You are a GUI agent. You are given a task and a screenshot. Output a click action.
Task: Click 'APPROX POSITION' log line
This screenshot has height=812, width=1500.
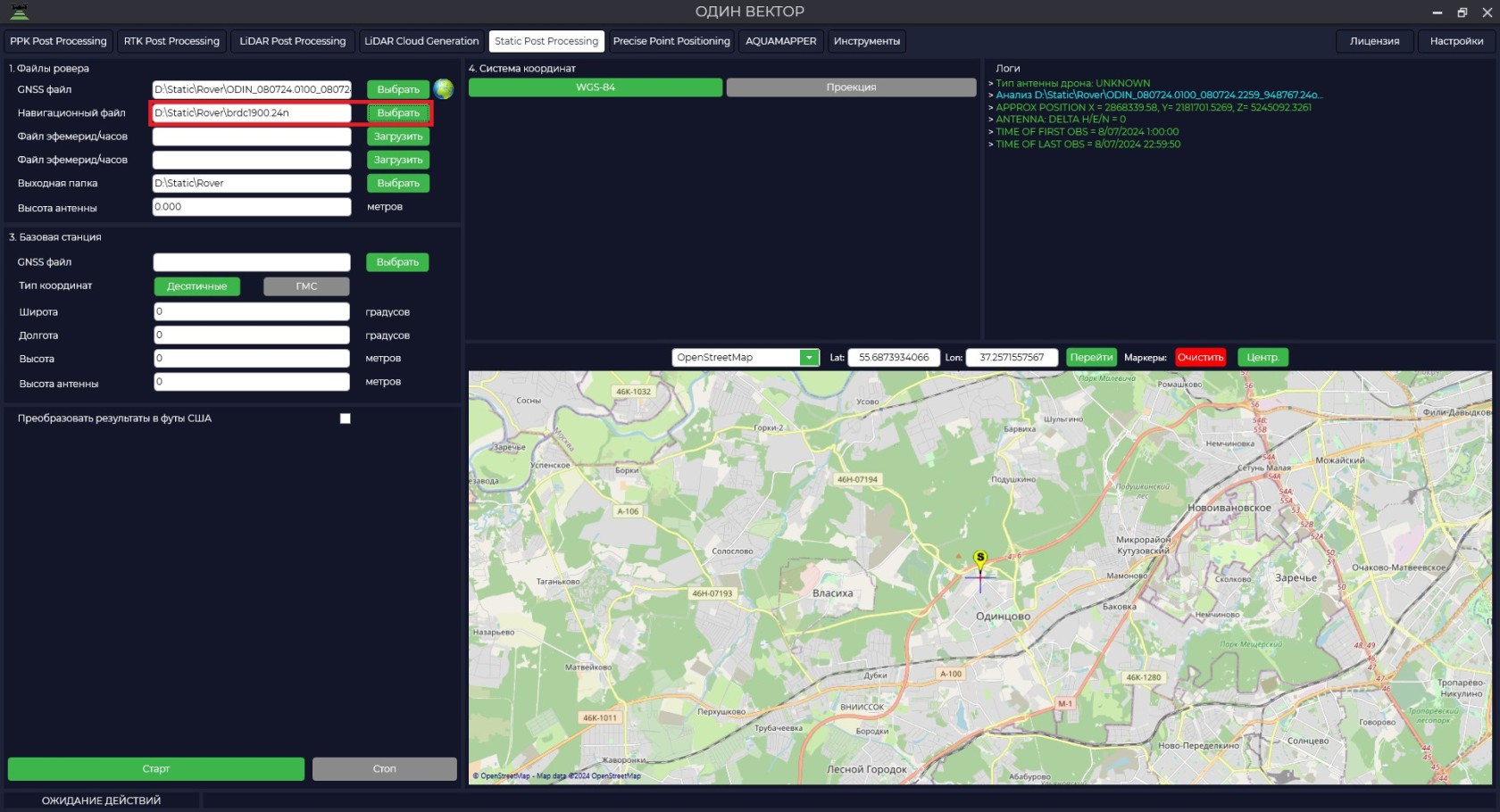pyautogui.click(x=1154, y=107)
